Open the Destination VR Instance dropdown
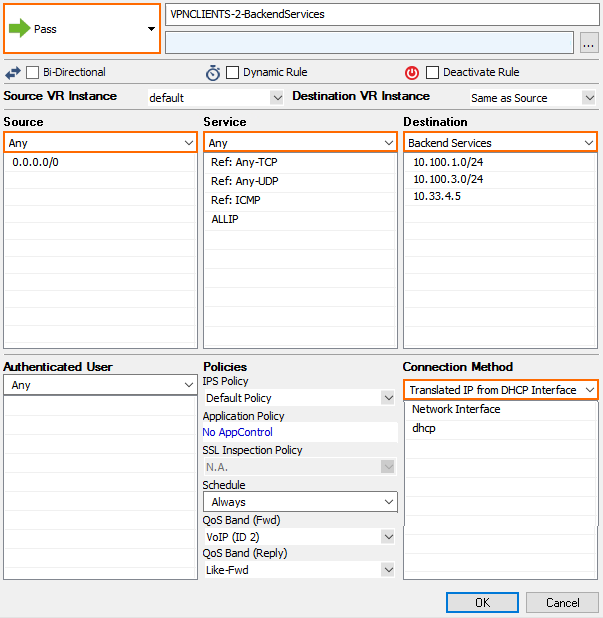 tap(533, 97)
